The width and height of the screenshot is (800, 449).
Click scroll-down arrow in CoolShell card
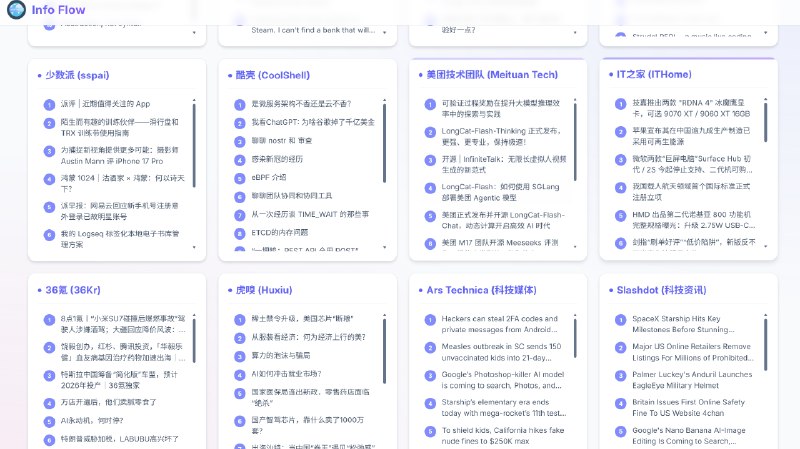384,247
